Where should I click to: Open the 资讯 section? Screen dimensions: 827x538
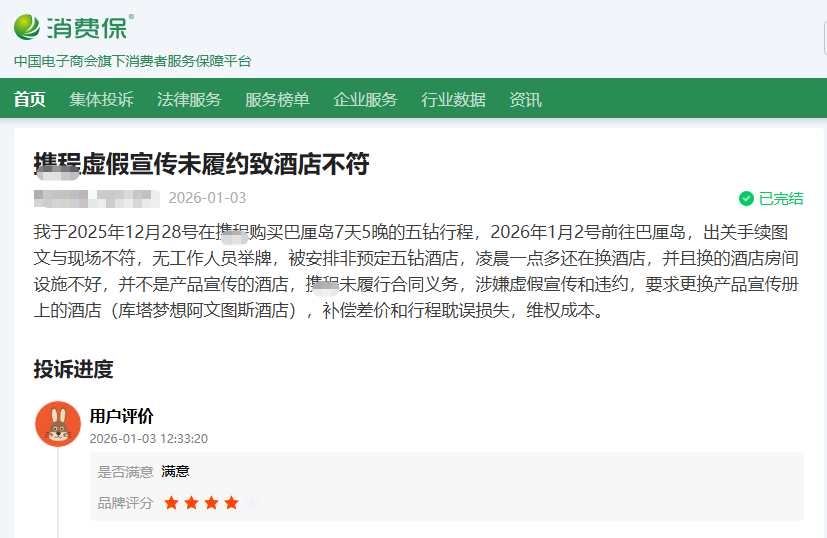[525, 99]
